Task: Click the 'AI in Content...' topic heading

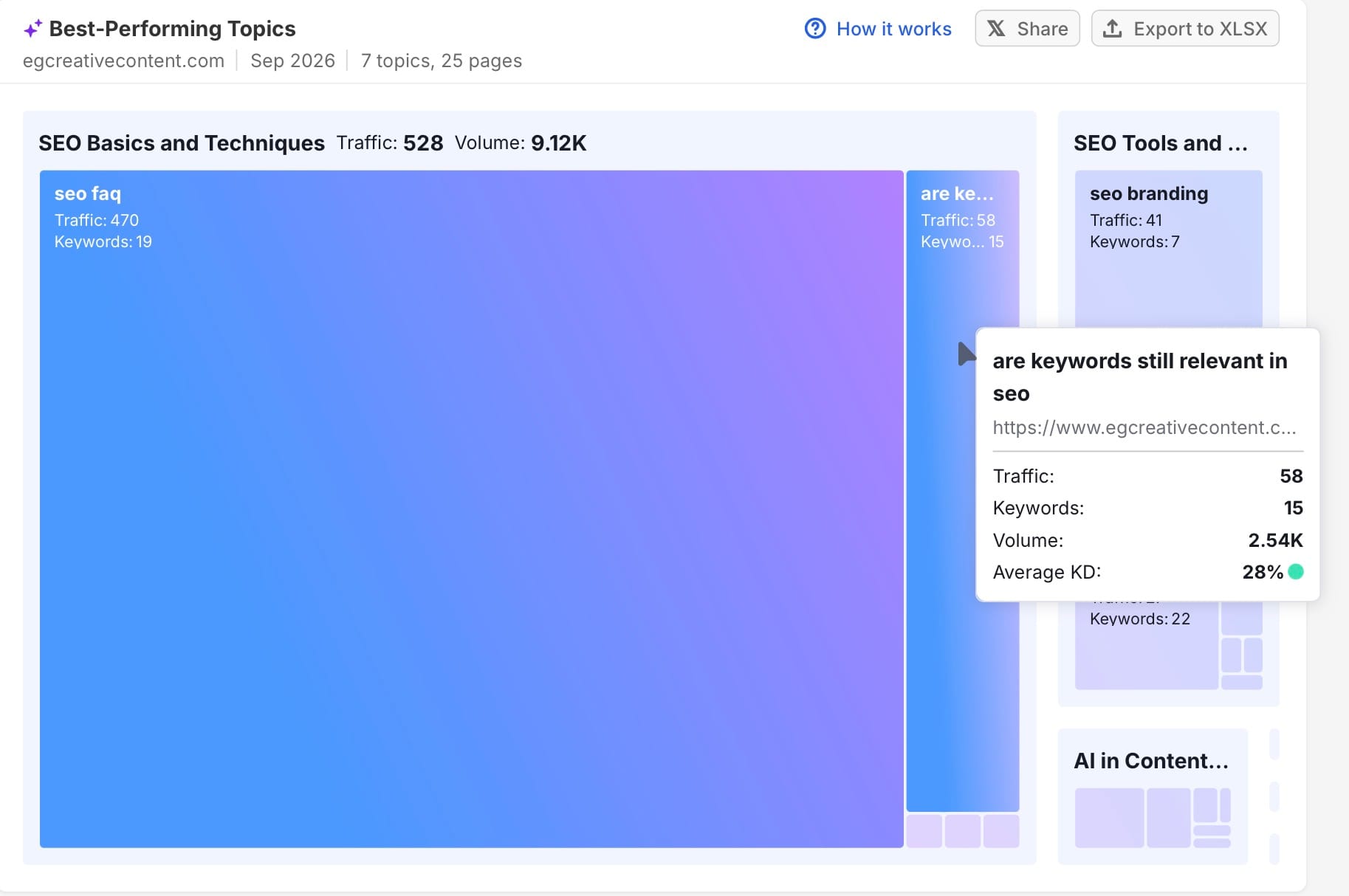Action: (1151, 761)
